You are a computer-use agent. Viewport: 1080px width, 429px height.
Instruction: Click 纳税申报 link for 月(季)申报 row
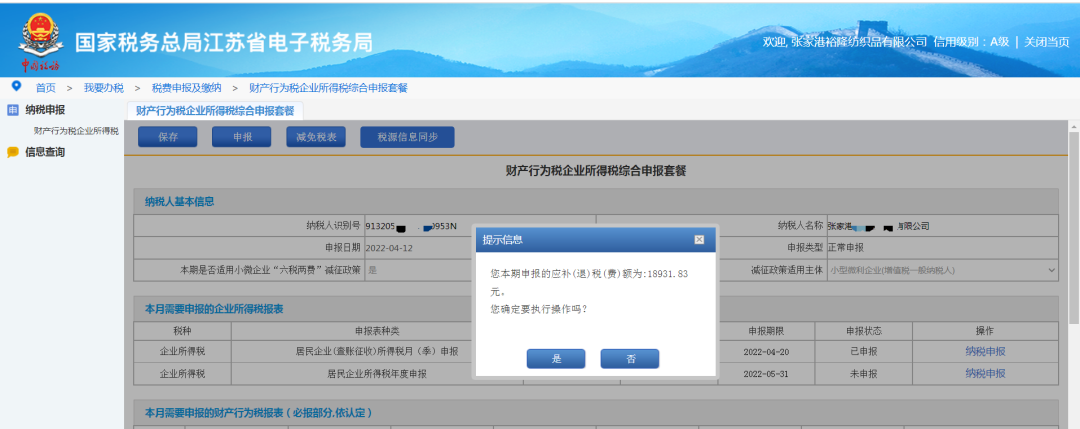pos(985,351)
